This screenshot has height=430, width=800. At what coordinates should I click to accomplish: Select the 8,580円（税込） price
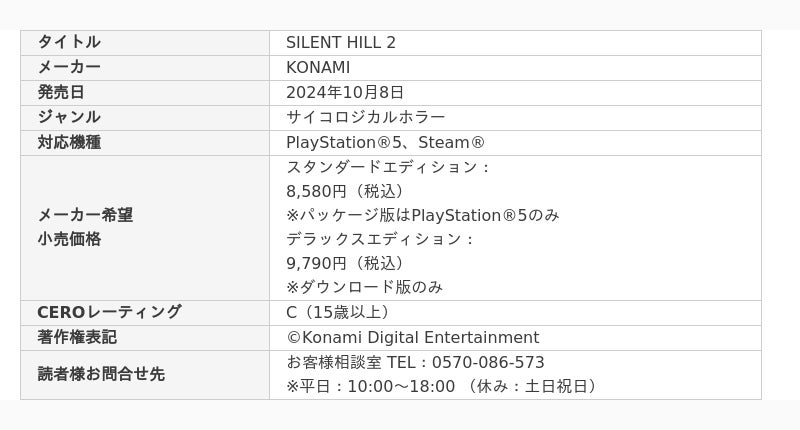click(347, 191)
